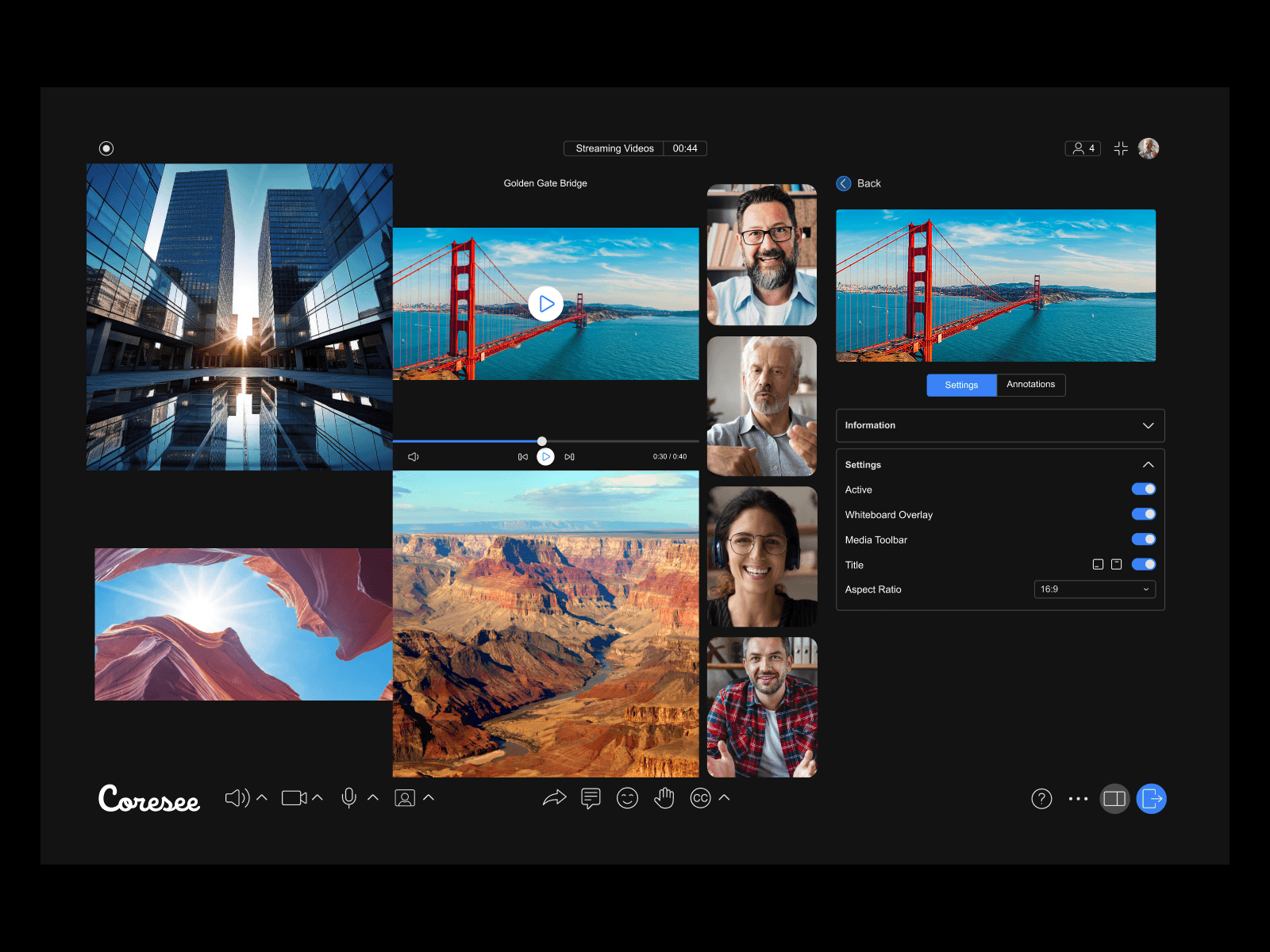Click the raise hand icon
The image size is (1270, 952).
click(x=664, y=798)
